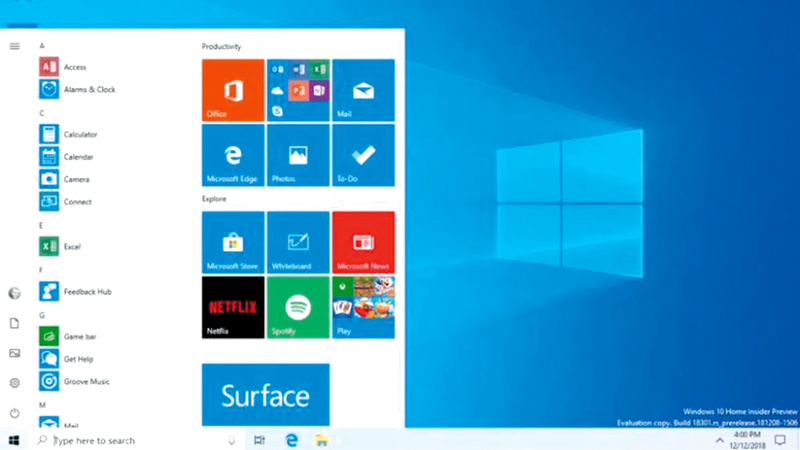Open Groove Music from the app list

(86, 381)
